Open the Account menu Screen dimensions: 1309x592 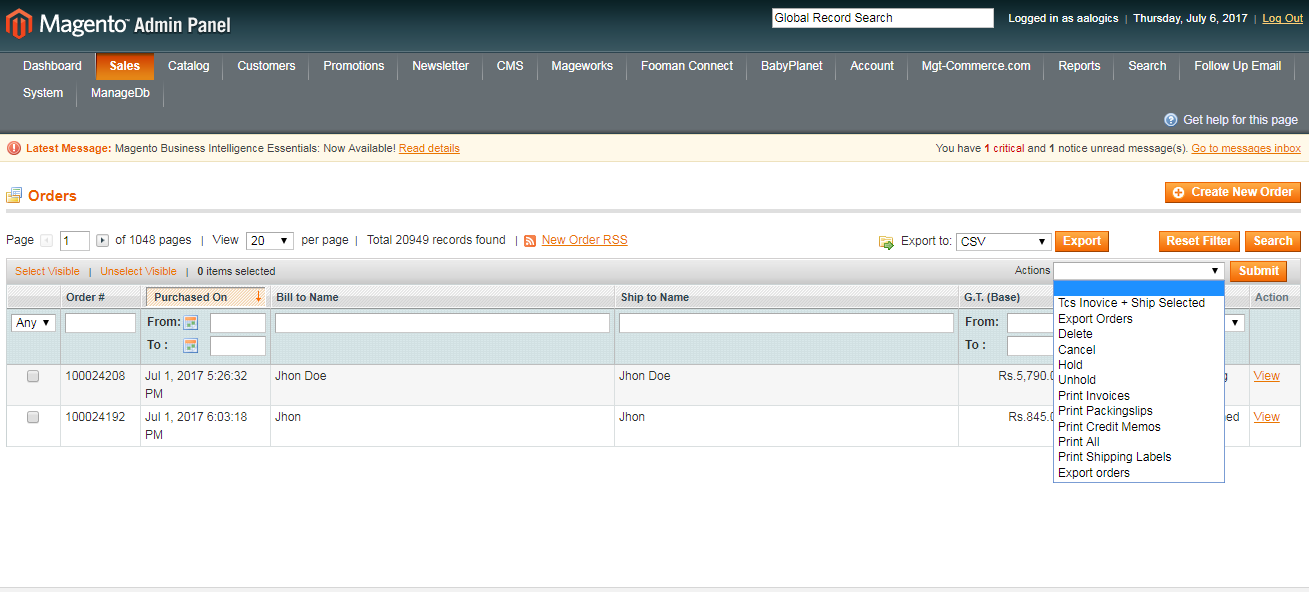[x=872, y=66]
